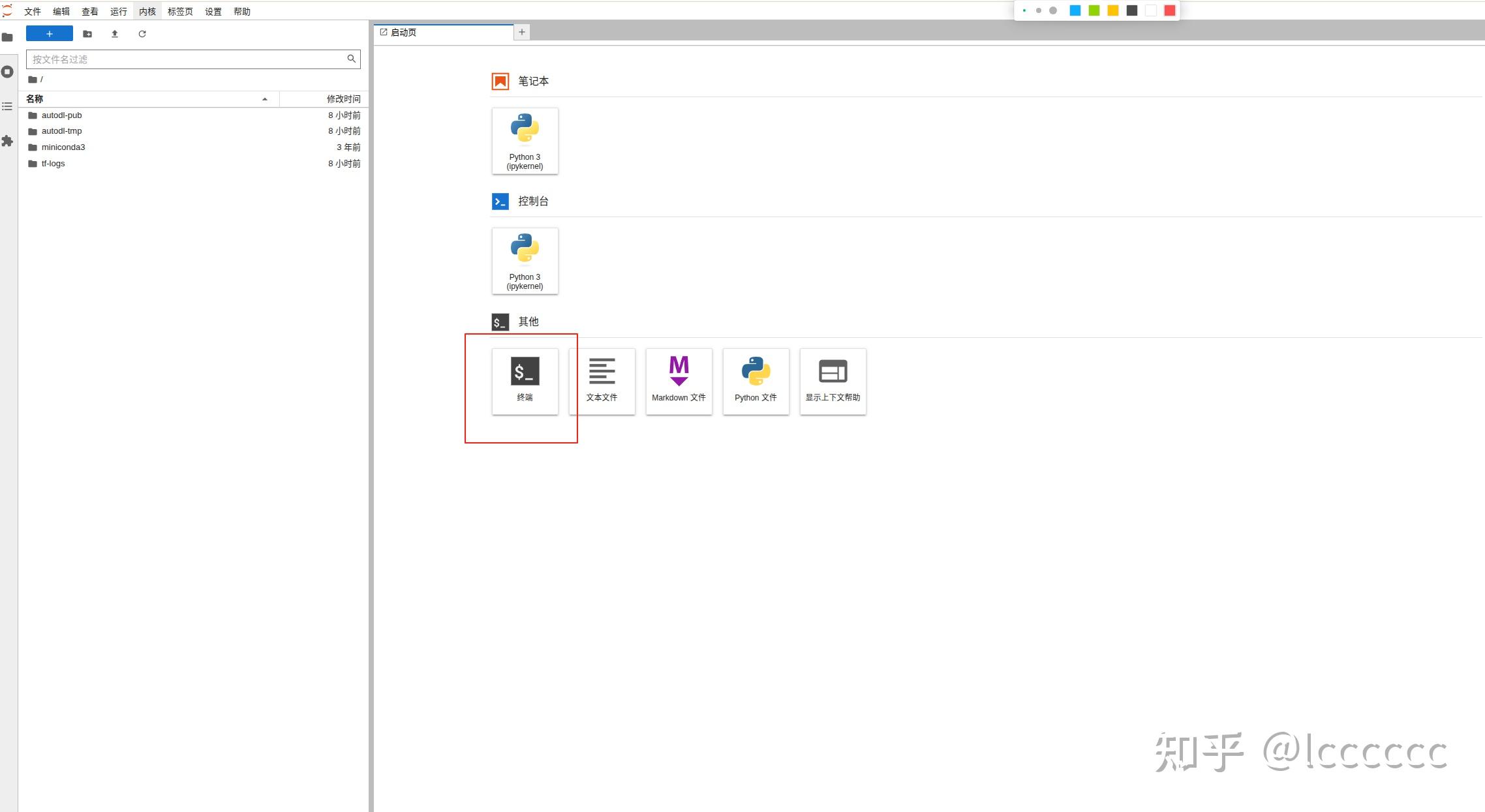Open the table of contents sidebar

point(8,106)
